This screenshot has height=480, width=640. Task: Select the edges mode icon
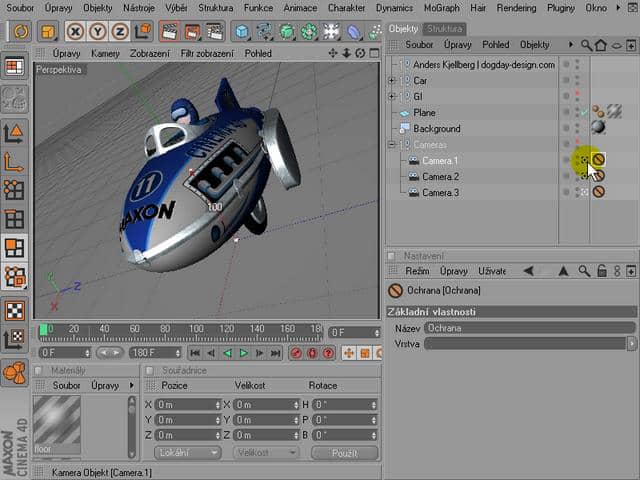pos(14,219)
